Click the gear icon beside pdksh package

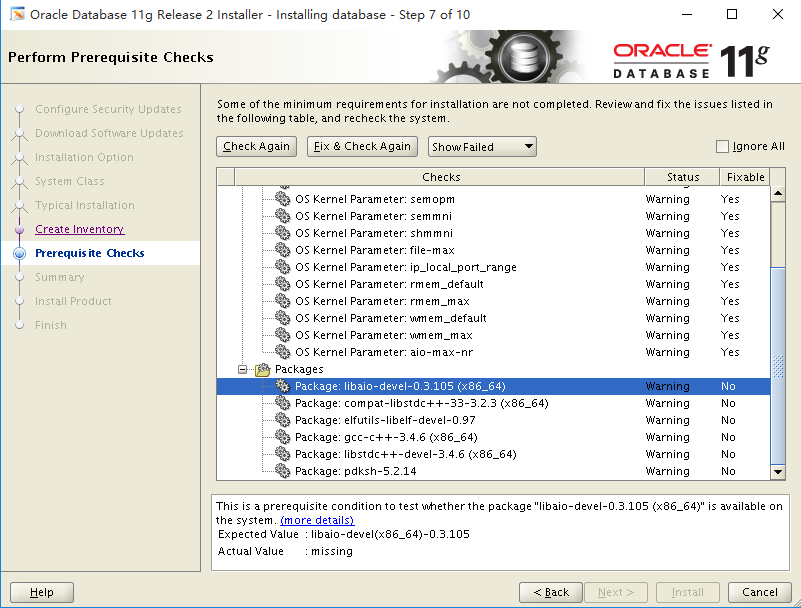click(282, 471)
